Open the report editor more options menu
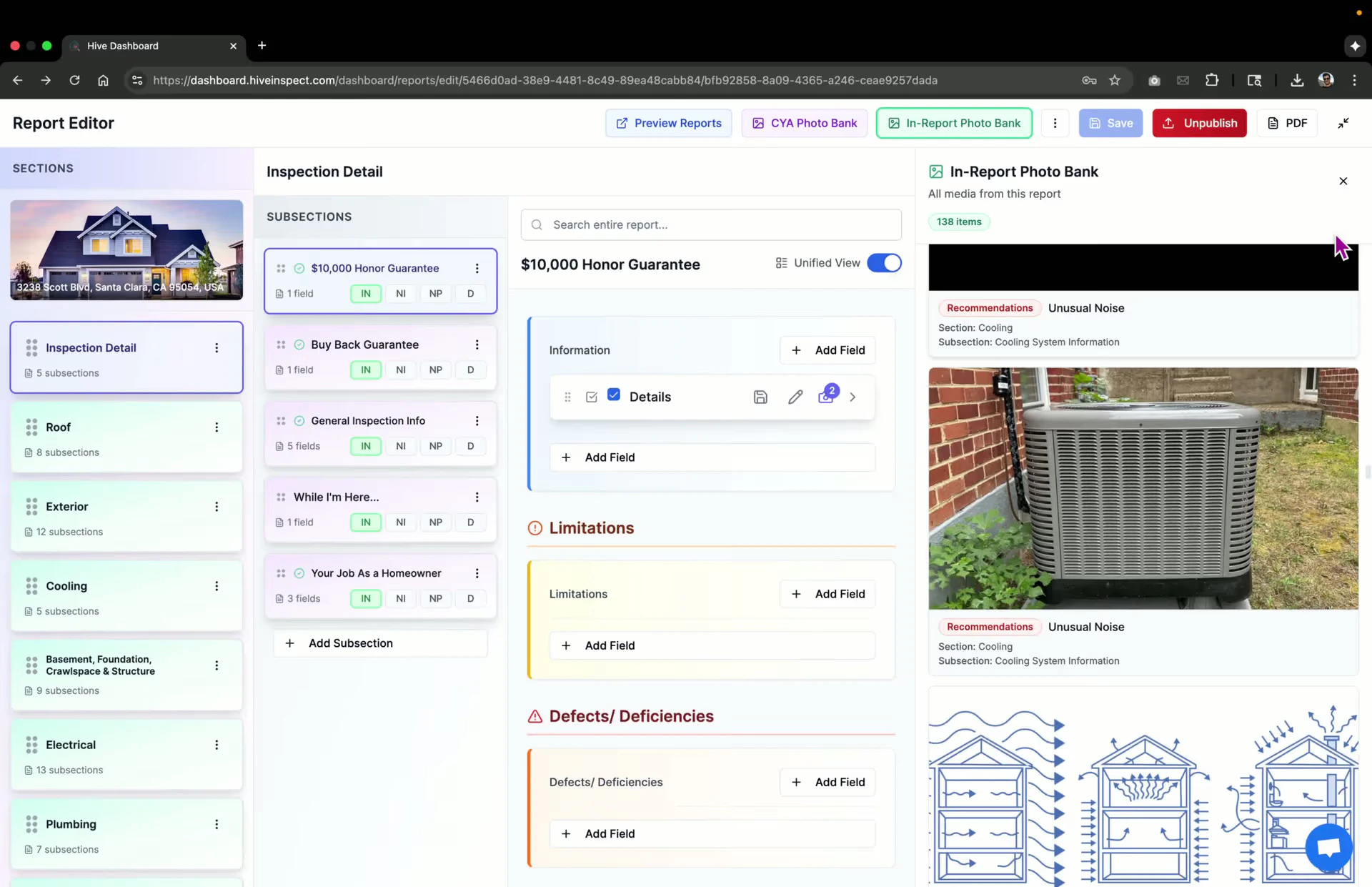The height and width of the screenshot is (887, 1372). click(1055, 123)
